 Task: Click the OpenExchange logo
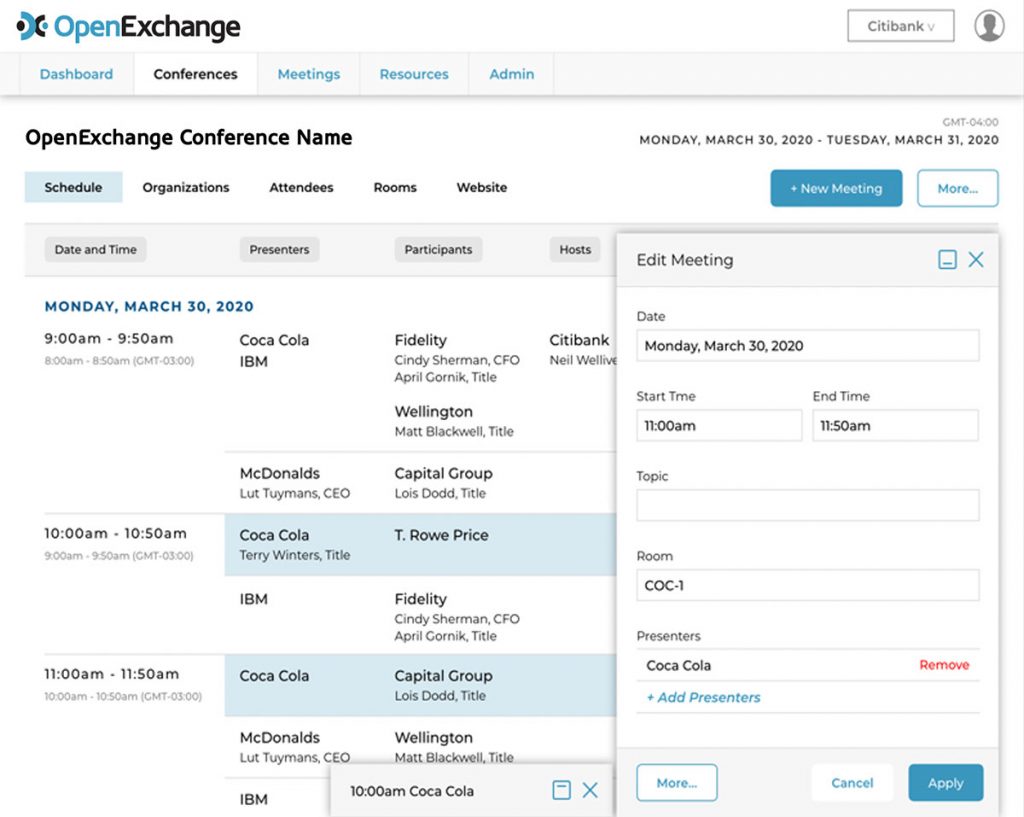129,26
